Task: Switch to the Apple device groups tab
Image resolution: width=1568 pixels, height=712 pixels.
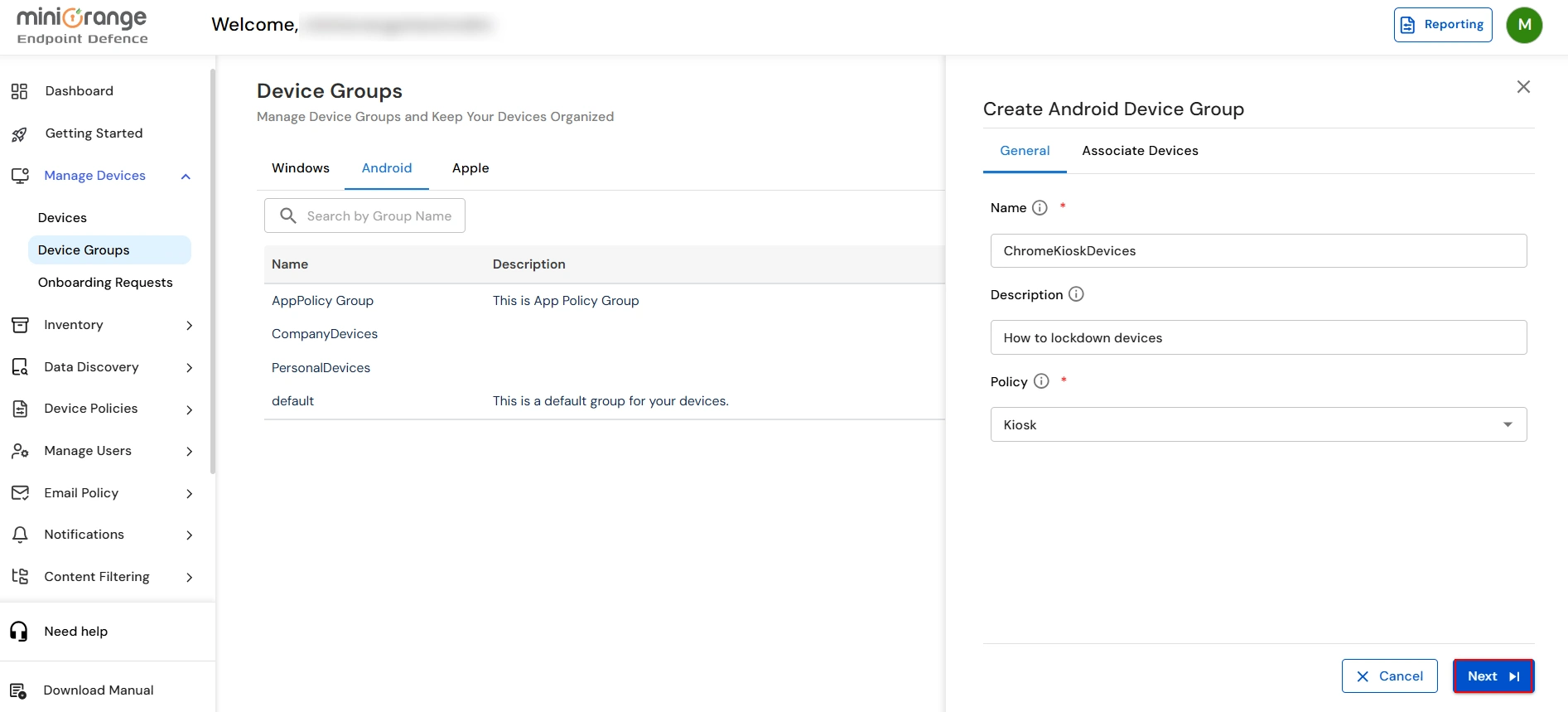Action: pyautogui.click(x=470, y=168)
